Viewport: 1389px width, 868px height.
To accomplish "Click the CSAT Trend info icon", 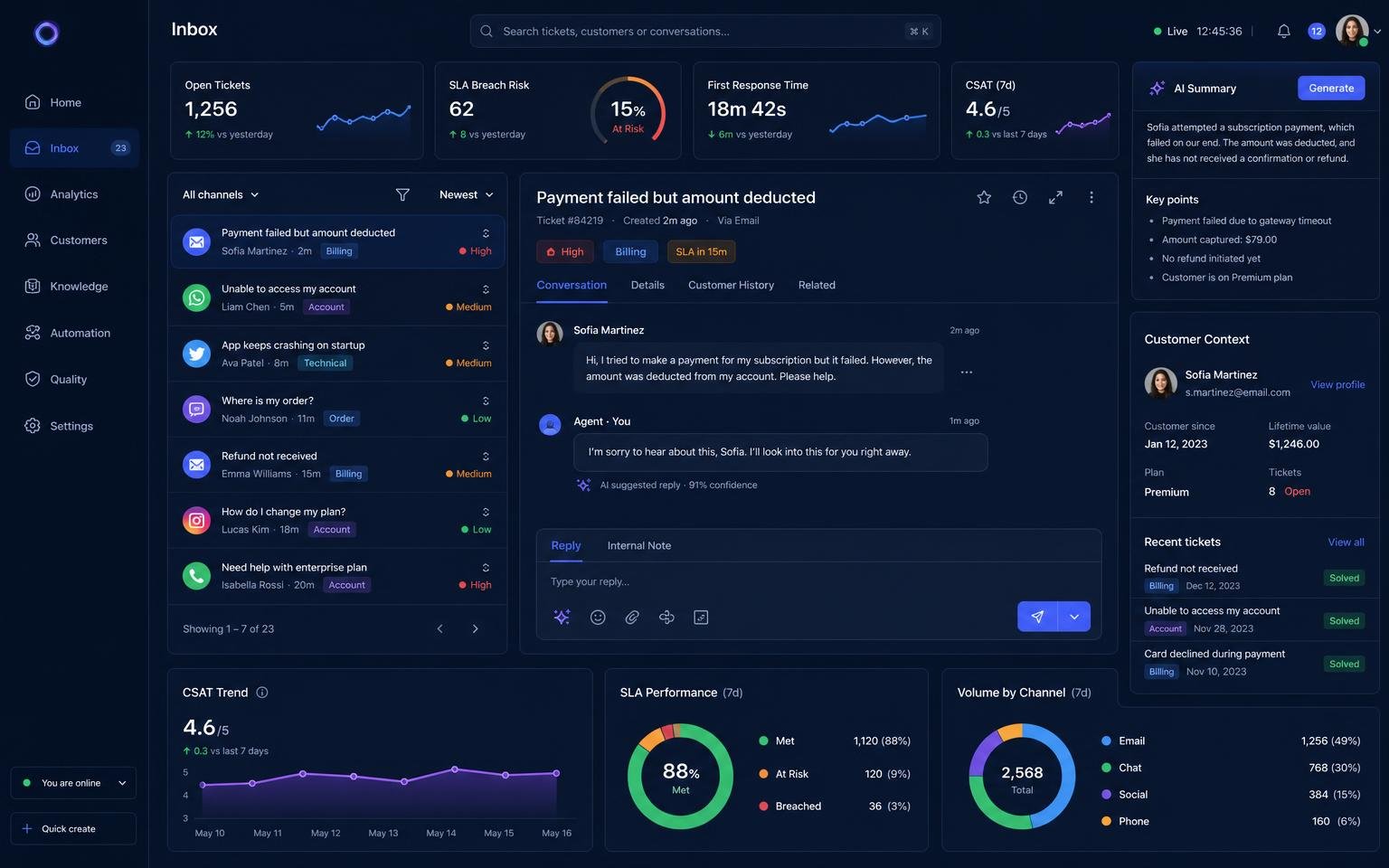I will click(262, 693).
